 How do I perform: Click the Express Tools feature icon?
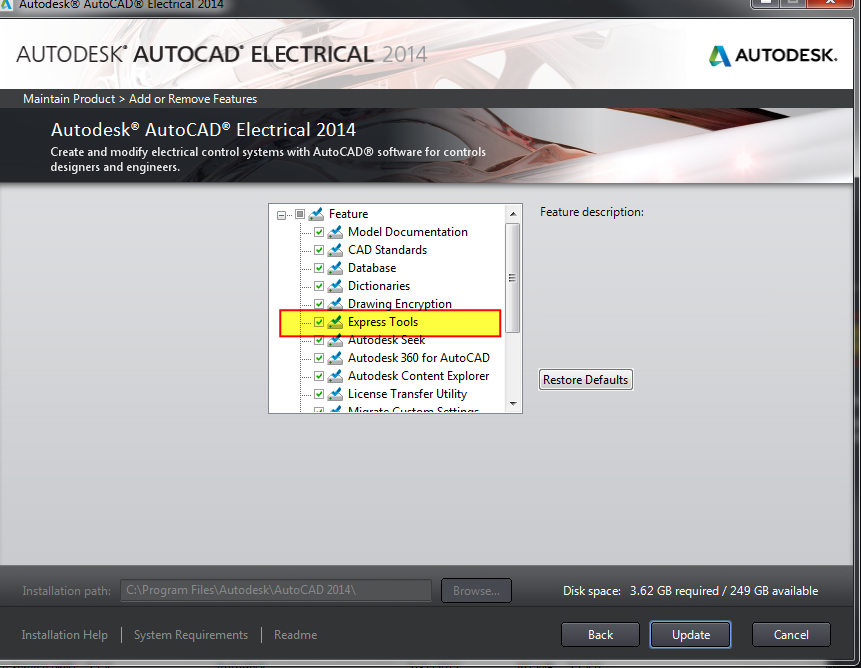coord(335,322)
